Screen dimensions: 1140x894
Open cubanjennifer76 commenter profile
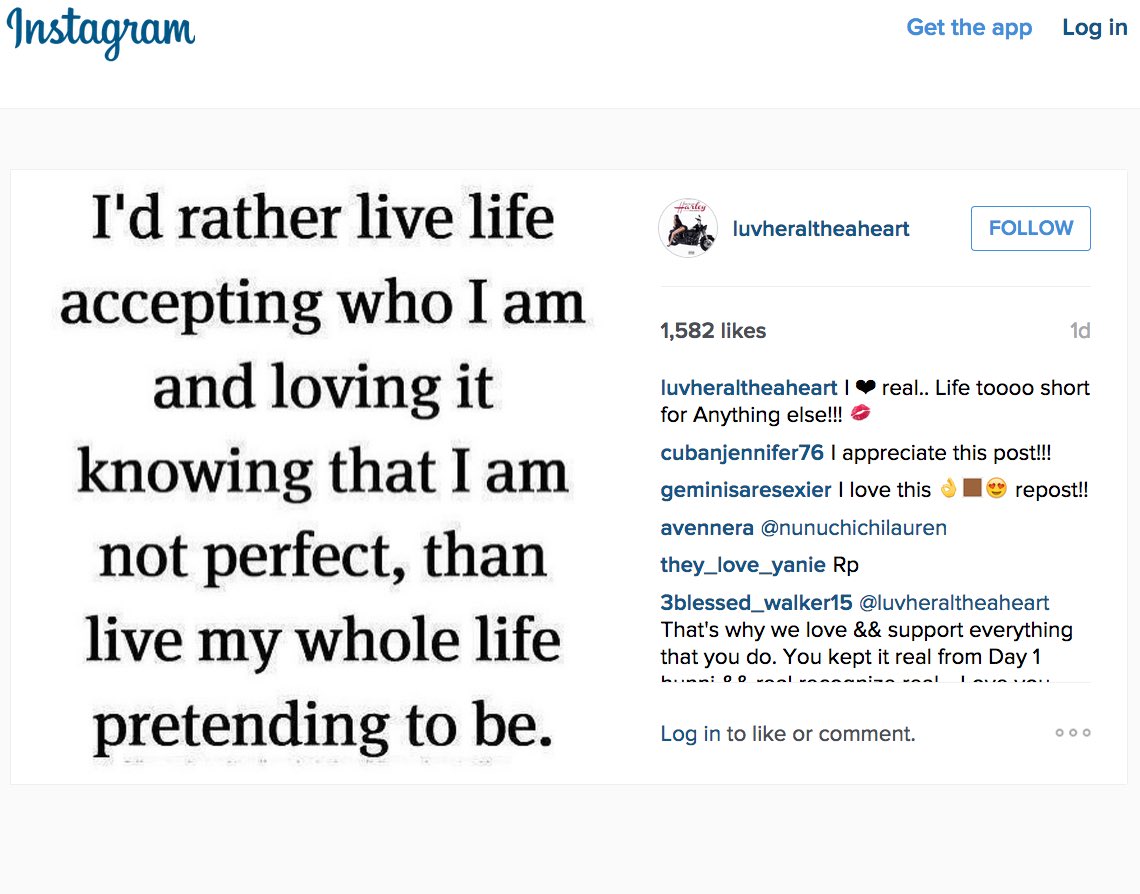coord(742,453)
